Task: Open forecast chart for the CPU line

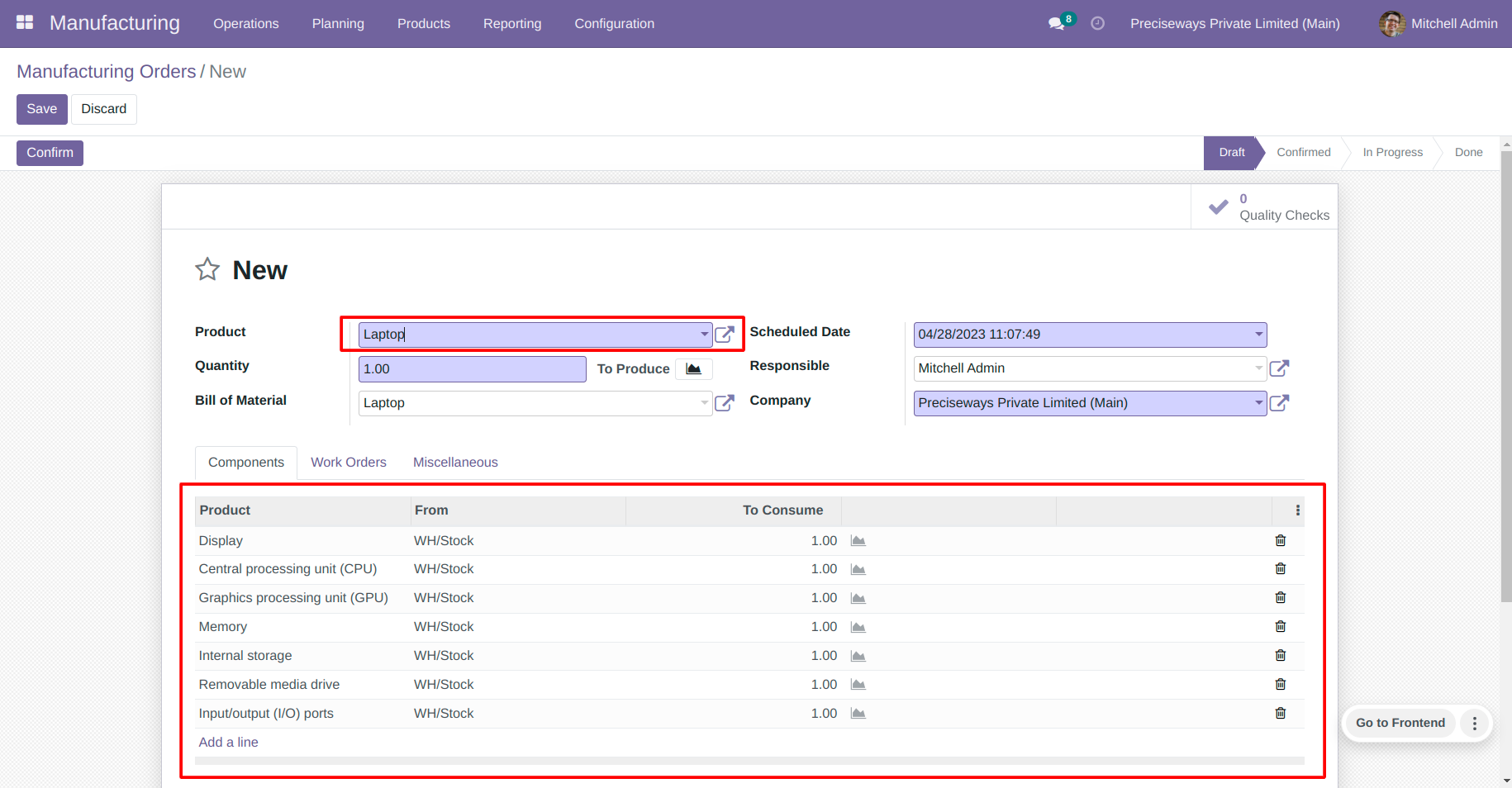Action: (858, 569)
